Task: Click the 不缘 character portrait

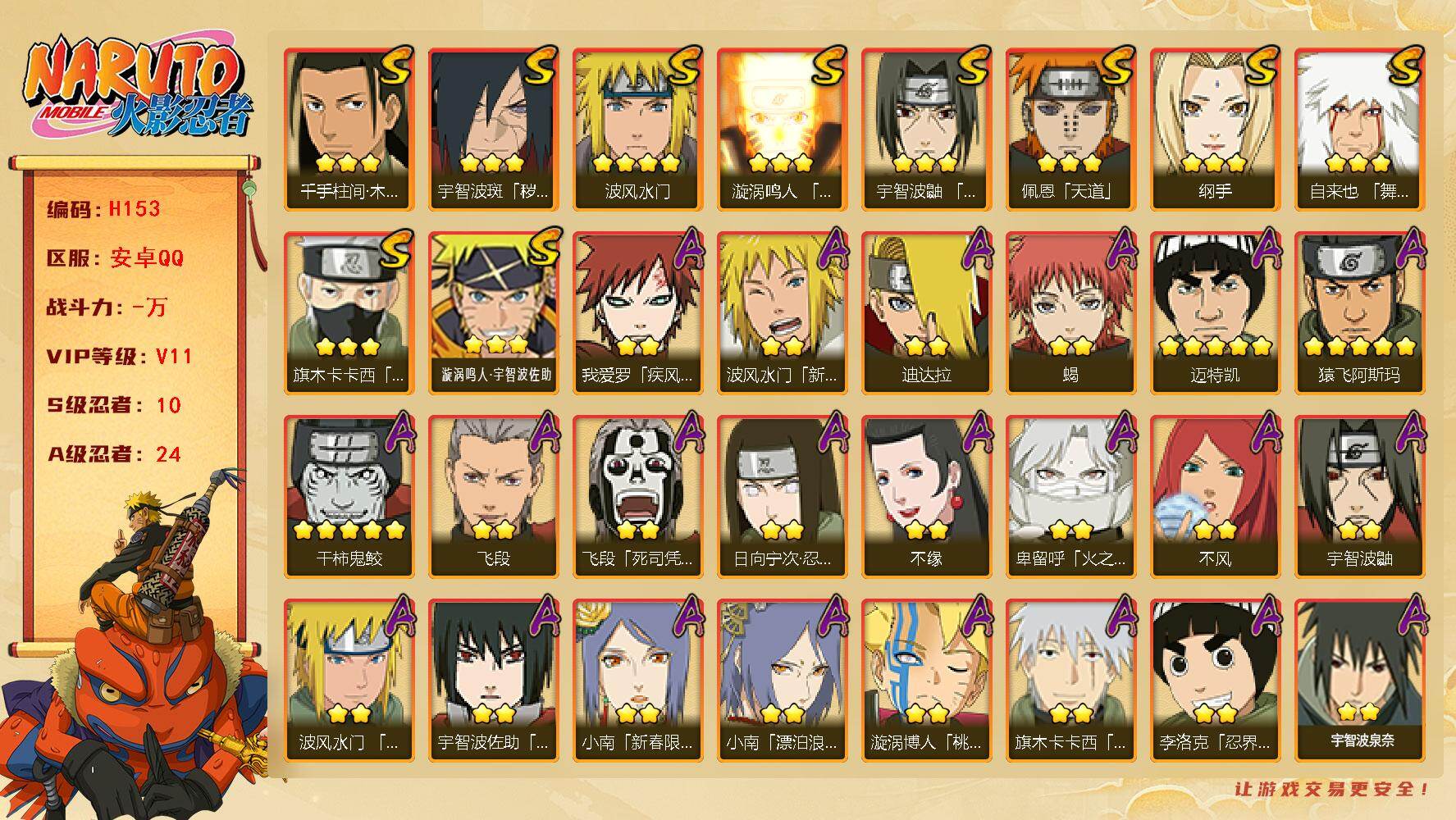Action: [x=926, y=497]
